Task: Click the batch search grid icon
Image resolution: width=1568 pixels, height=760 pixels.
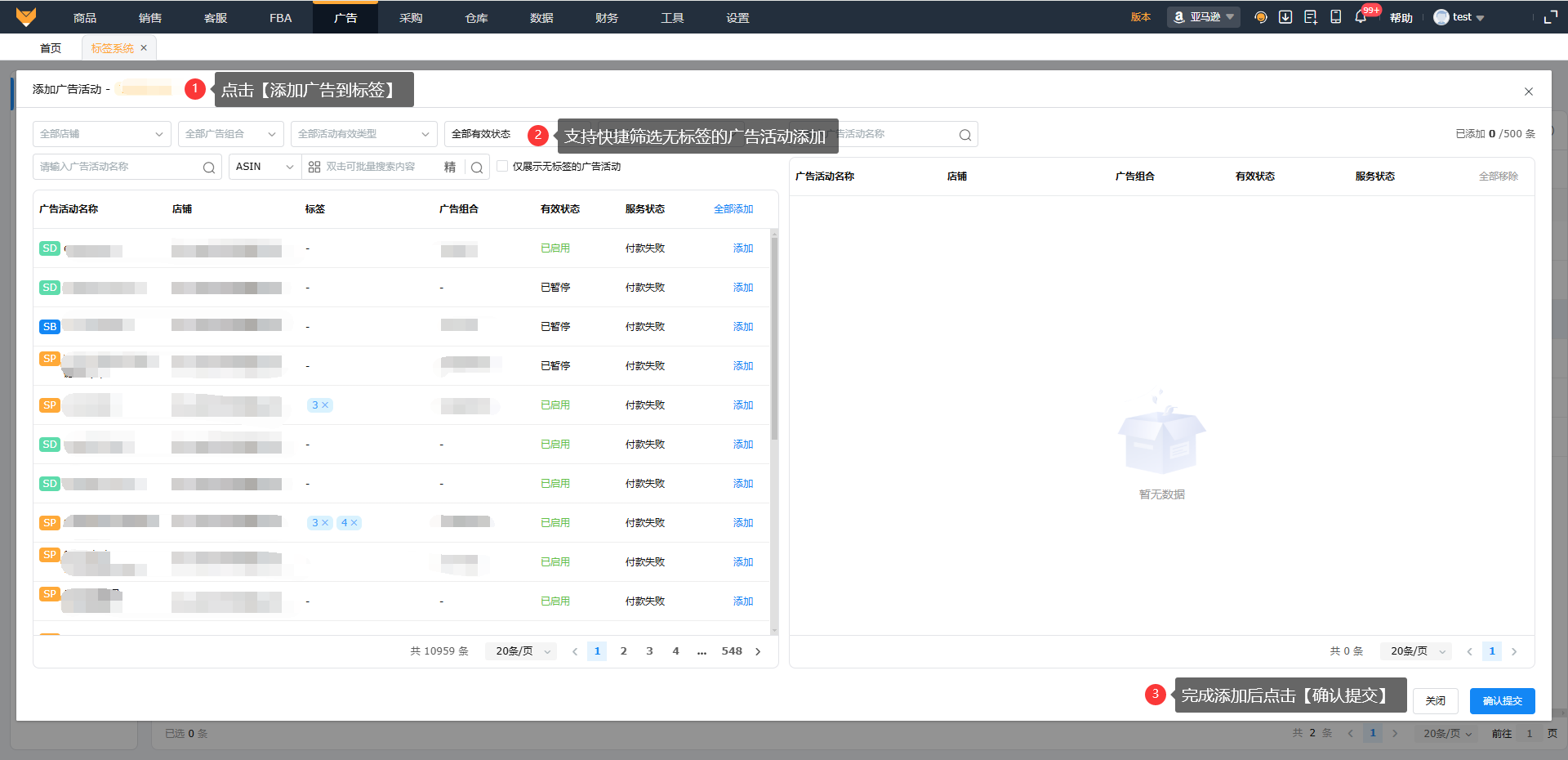Action: pos(314,168)
